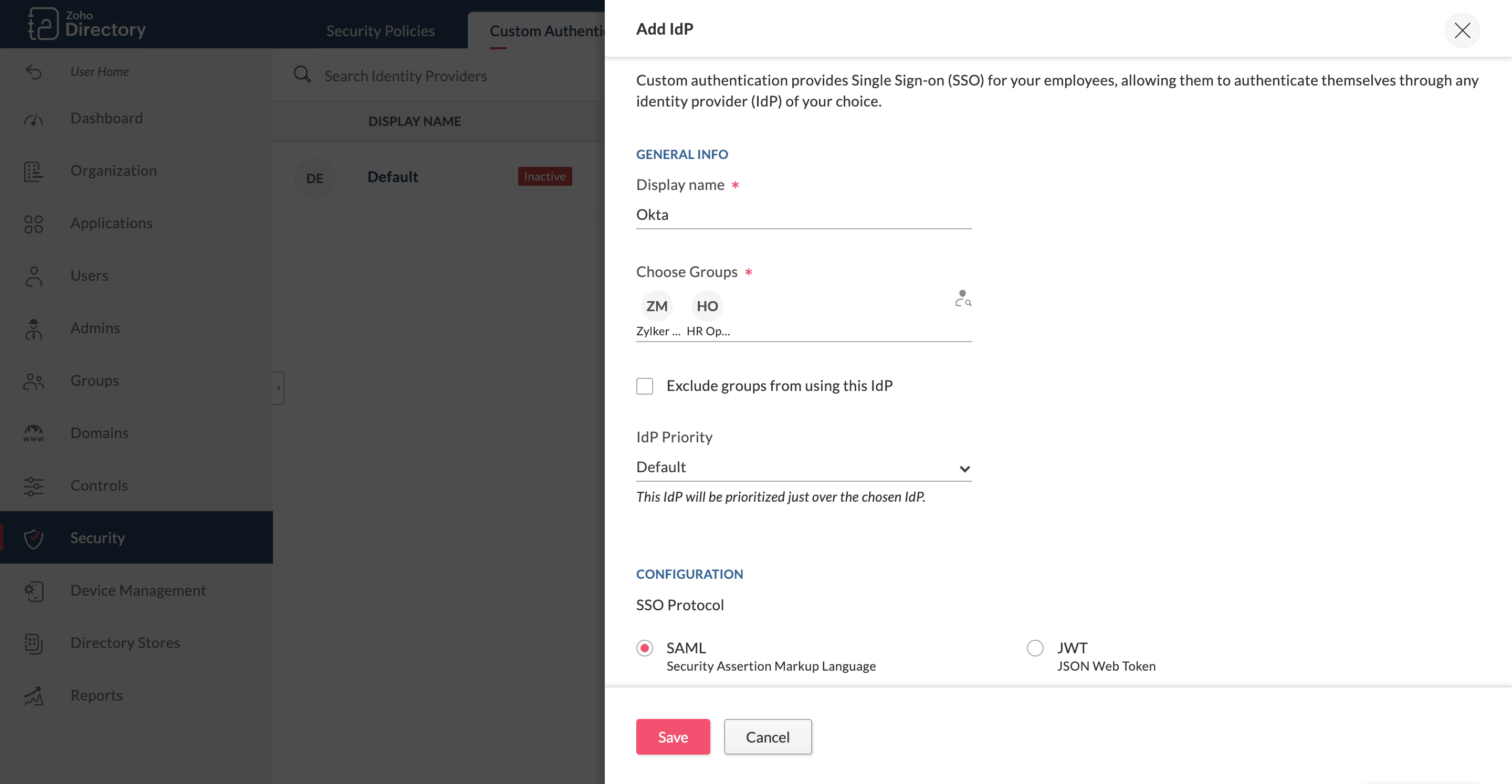This screenshot has height=784, width=1512.
Task: Click the Save button
Action: [x=673, y=737]
